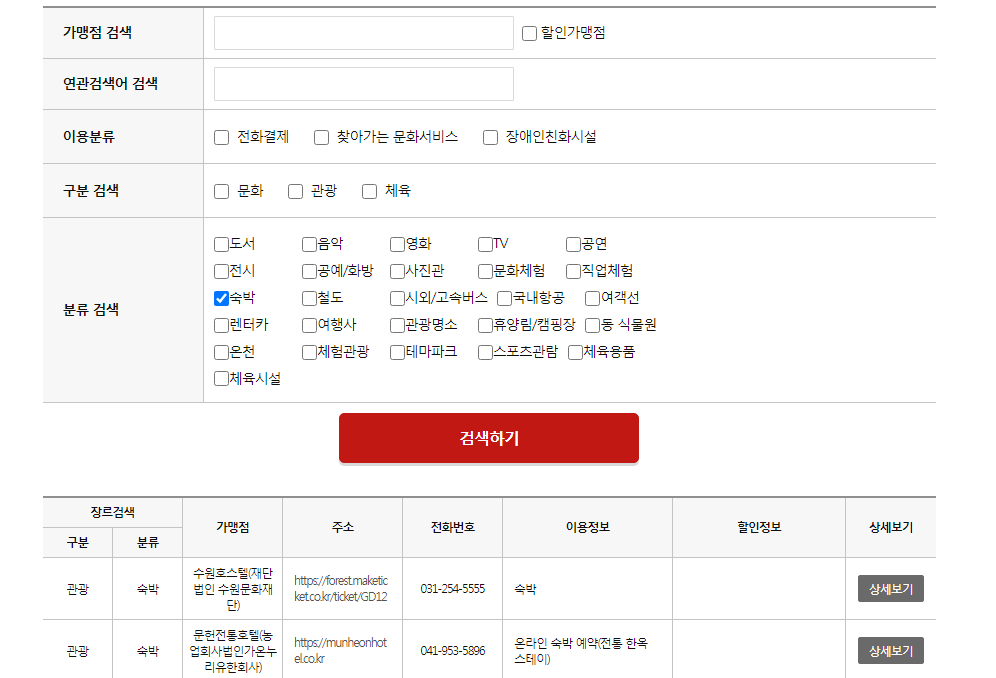Click the 수원호스텔 merchant name cell

[x=232, y=589]
